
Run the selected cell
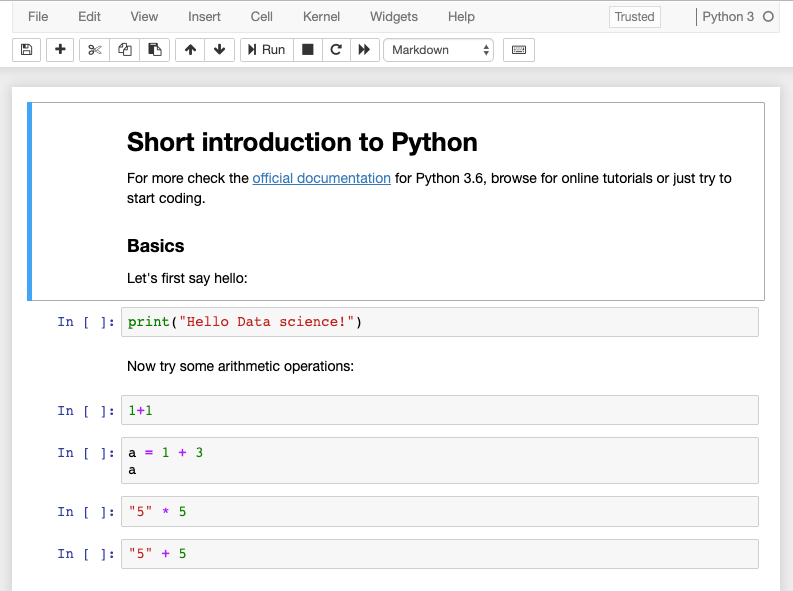tap(267, 50)
